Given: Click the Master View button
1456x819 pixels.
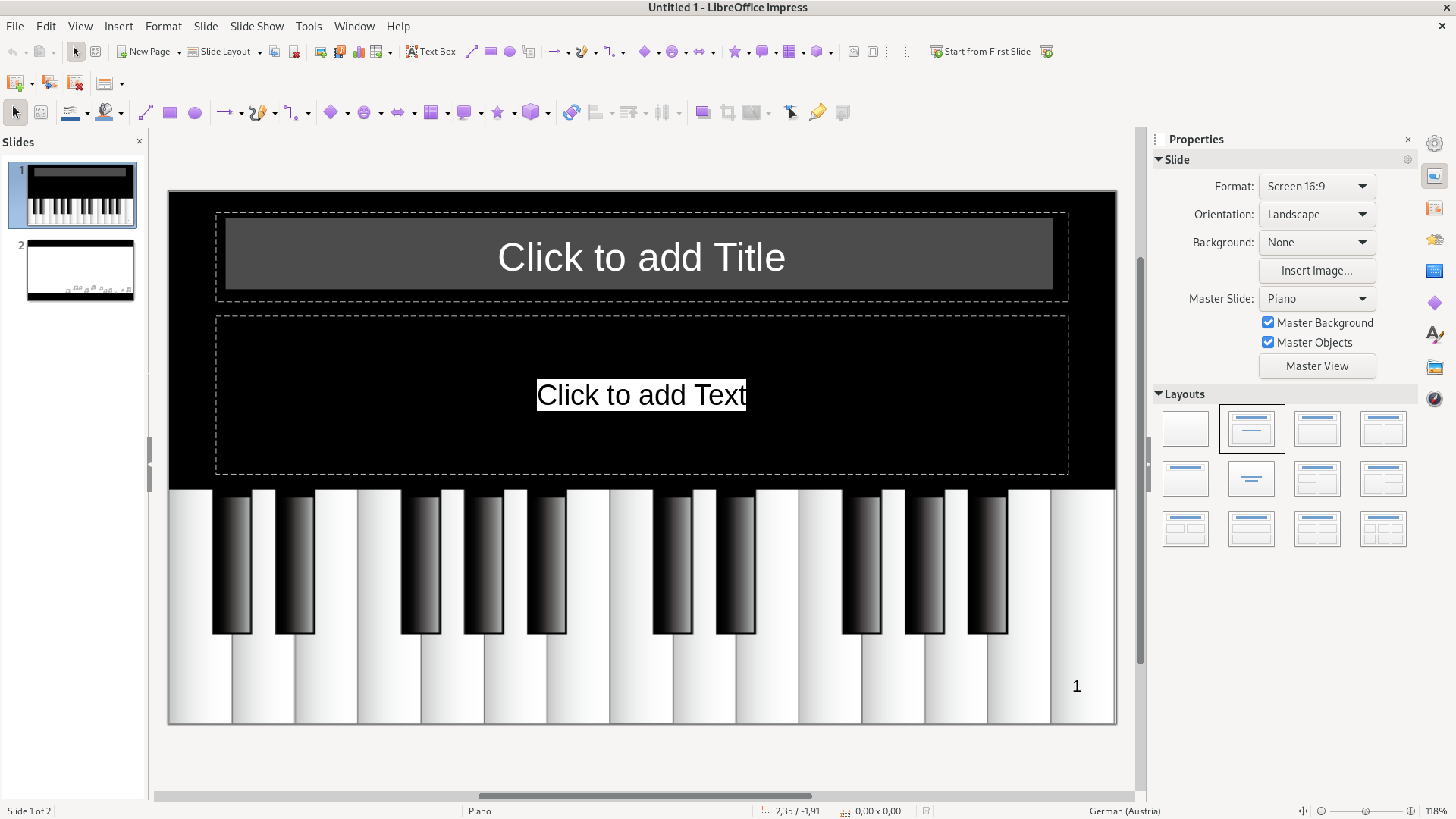Looking at the screenshot, I should click(1316, 366).
